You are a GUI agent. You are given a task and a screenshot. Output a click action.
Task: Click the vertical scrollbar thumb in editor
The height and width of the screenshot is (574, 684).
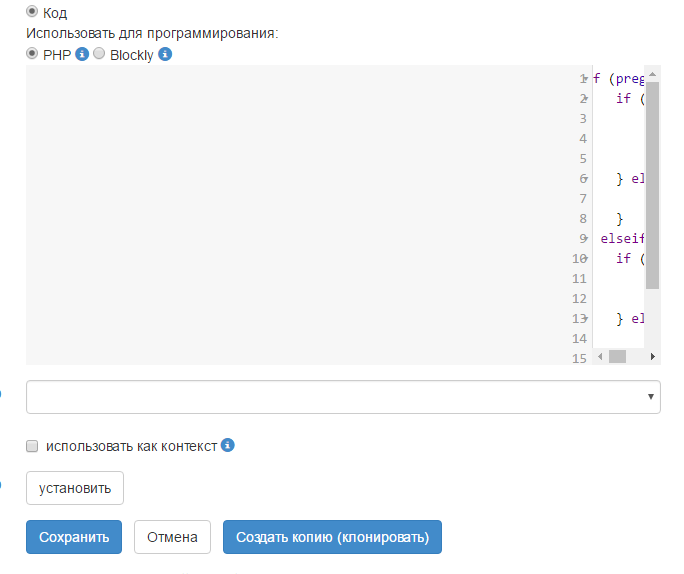[x=652, y=180]
